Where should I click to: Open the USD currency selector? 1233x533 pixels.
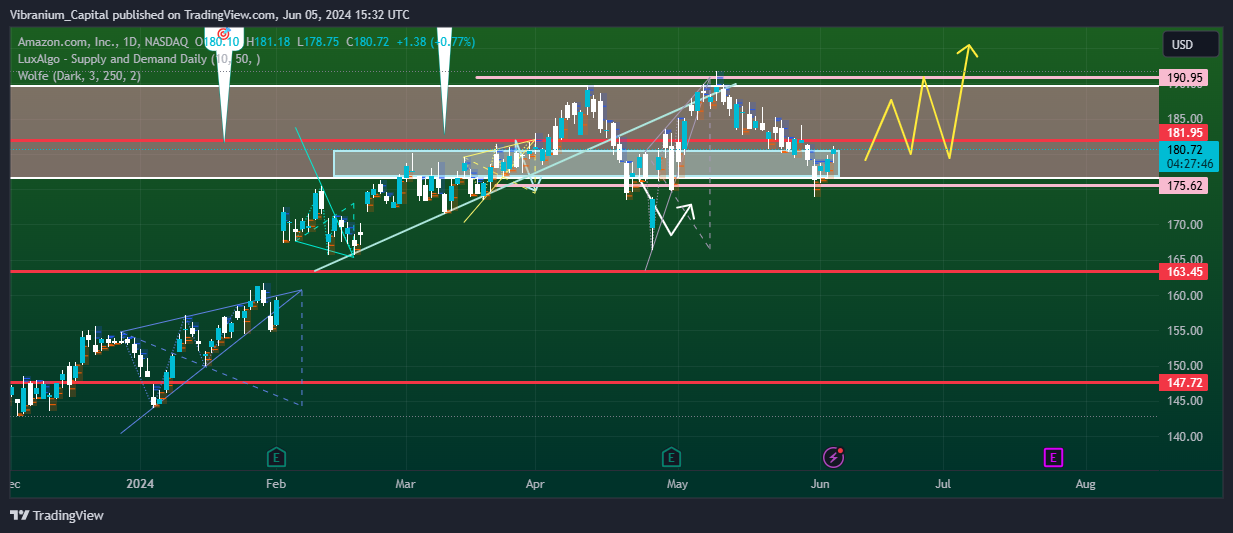click(1190, 44)
